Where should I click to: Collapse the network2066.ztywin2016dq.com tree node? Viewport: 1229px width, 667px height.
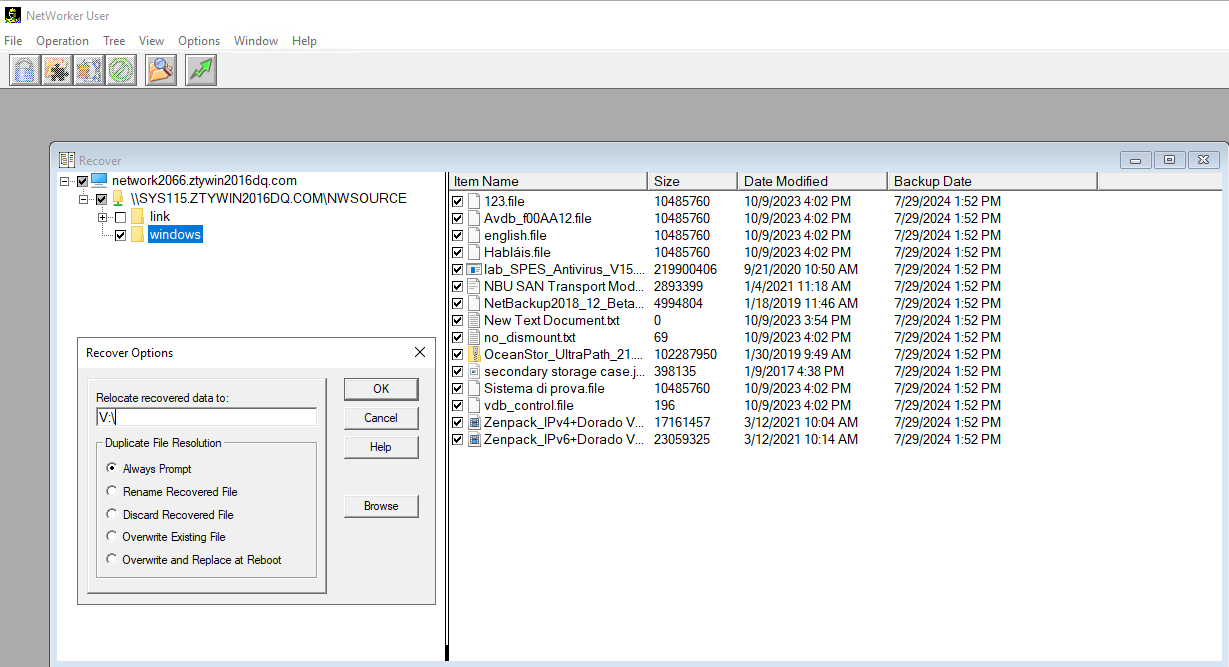point(65,181)
